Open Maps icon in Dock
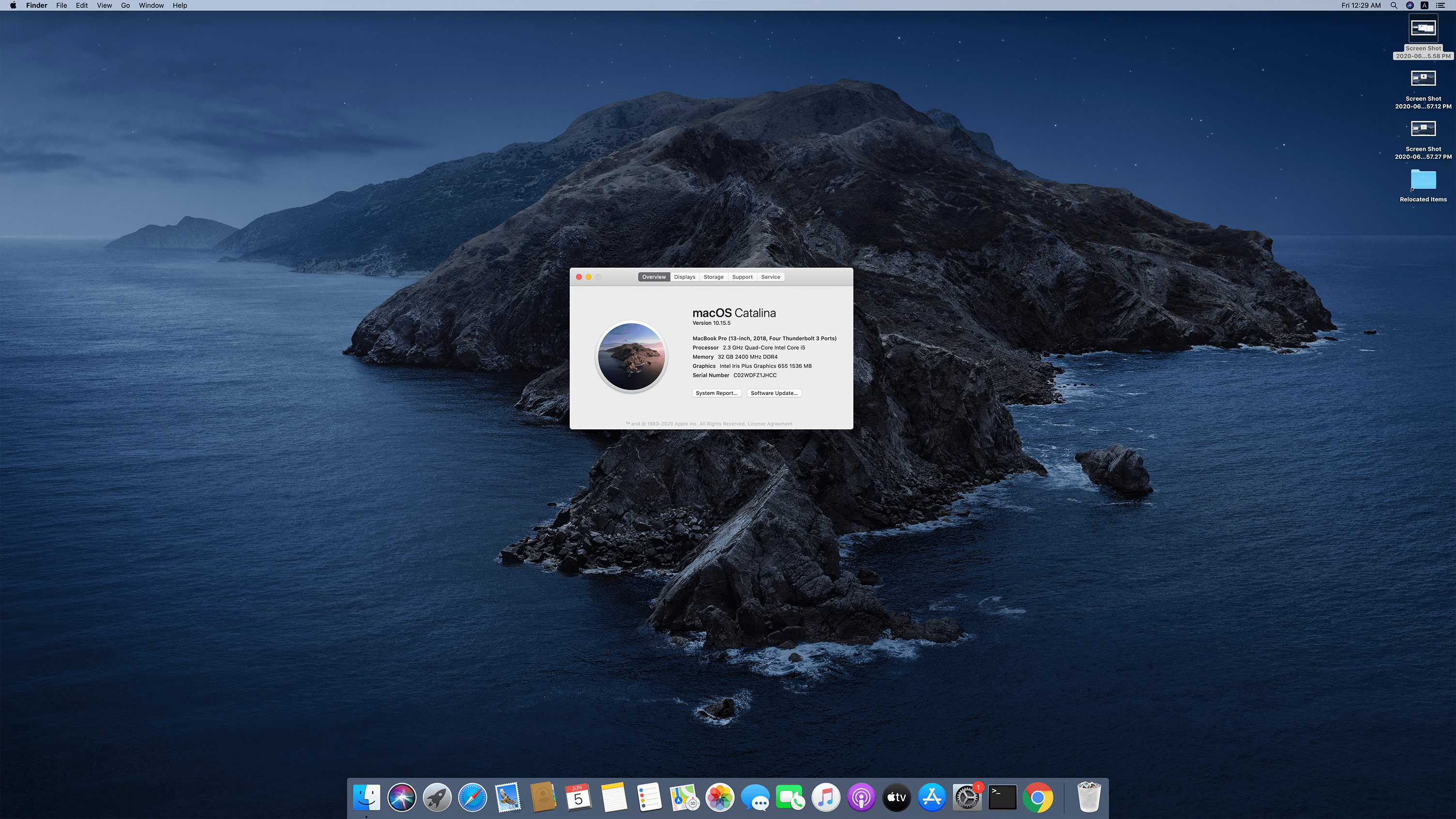 (684, 798)
